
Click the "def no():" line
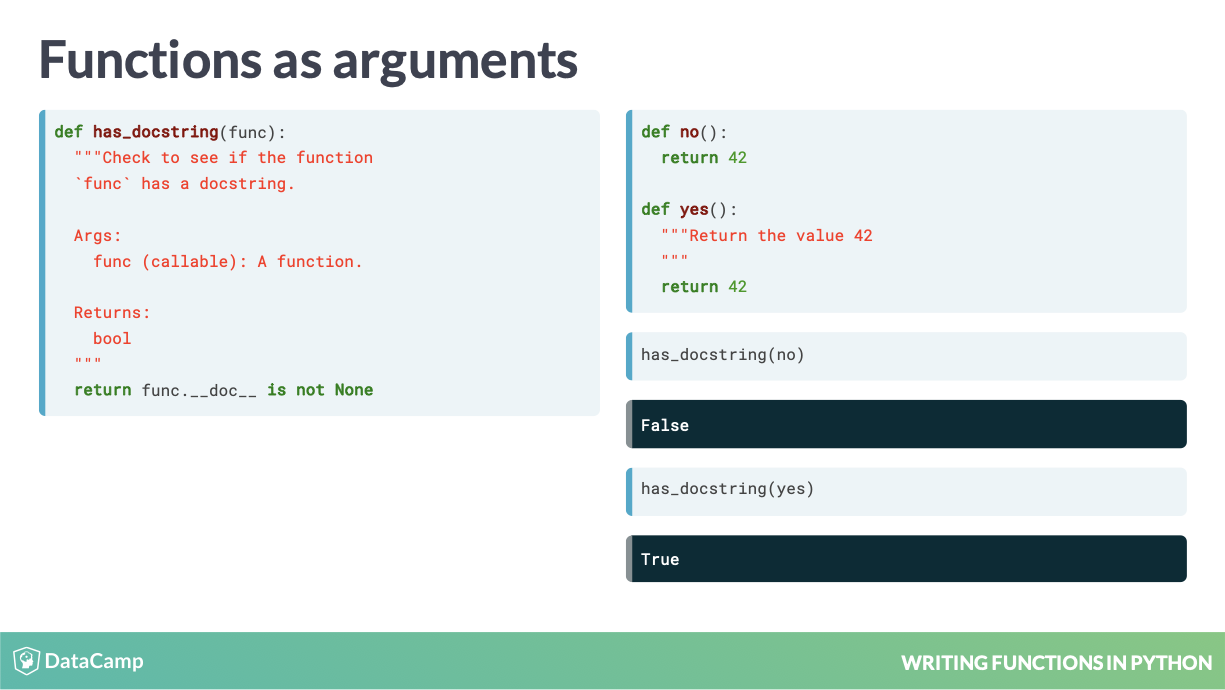click(x=685, y=132)
